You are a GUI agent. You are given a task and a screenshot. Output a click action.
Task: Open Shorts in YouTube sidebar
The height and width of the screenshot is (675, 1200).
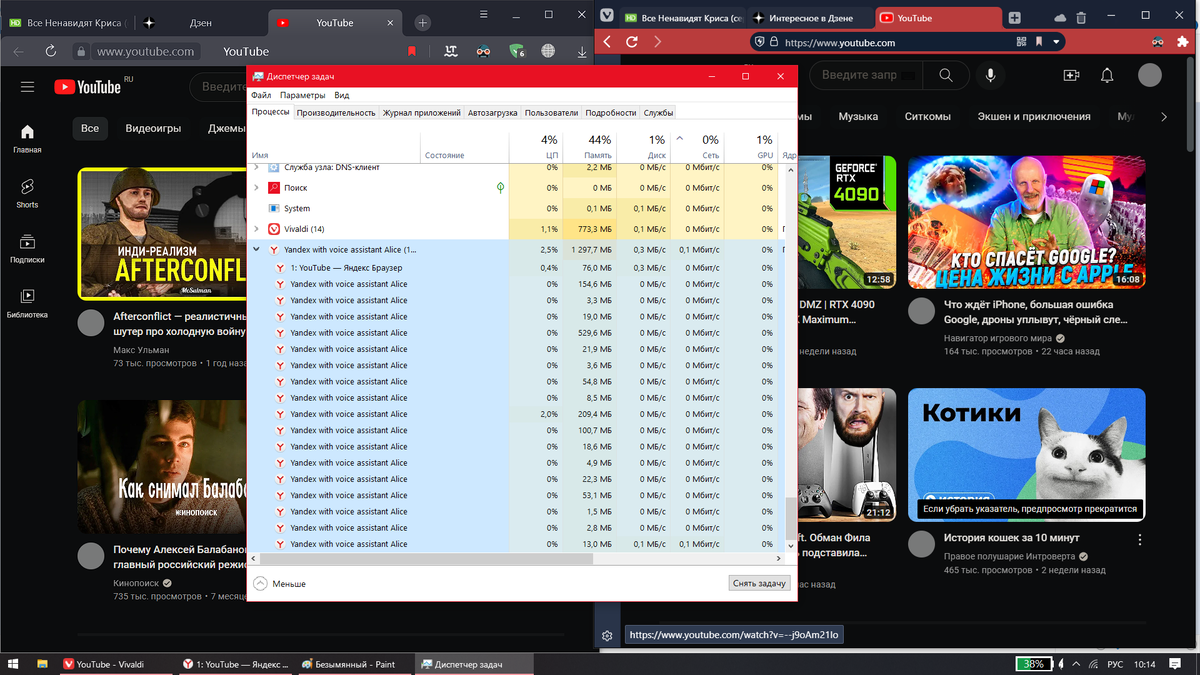[x=27, y=193]
